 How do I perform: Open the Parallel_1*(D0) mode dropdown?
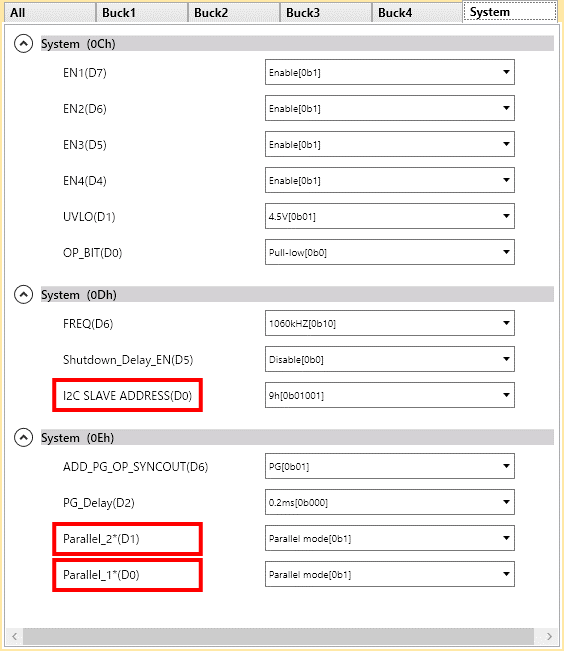click(x=390, y=574)
